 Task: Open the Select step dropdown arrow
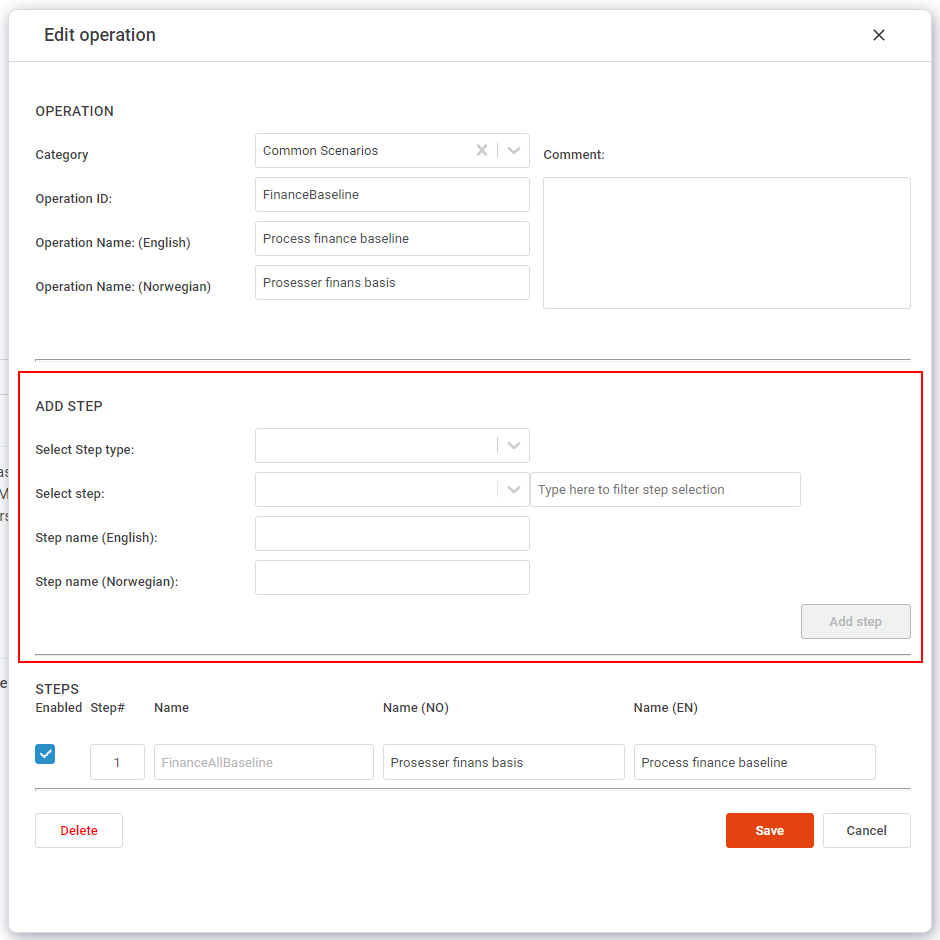point(513,489)
